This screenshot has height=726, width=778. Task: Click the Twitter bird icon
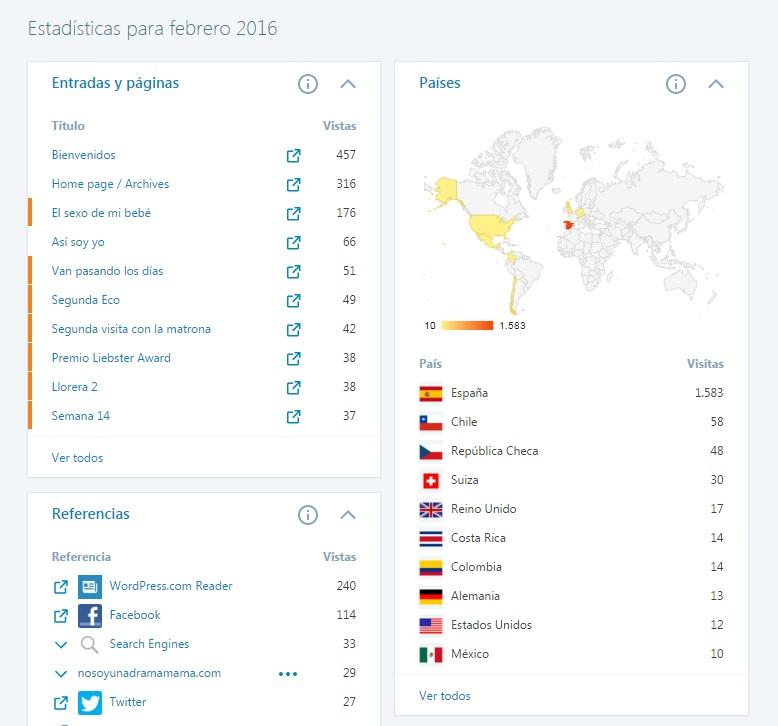[x=90, y=702]
